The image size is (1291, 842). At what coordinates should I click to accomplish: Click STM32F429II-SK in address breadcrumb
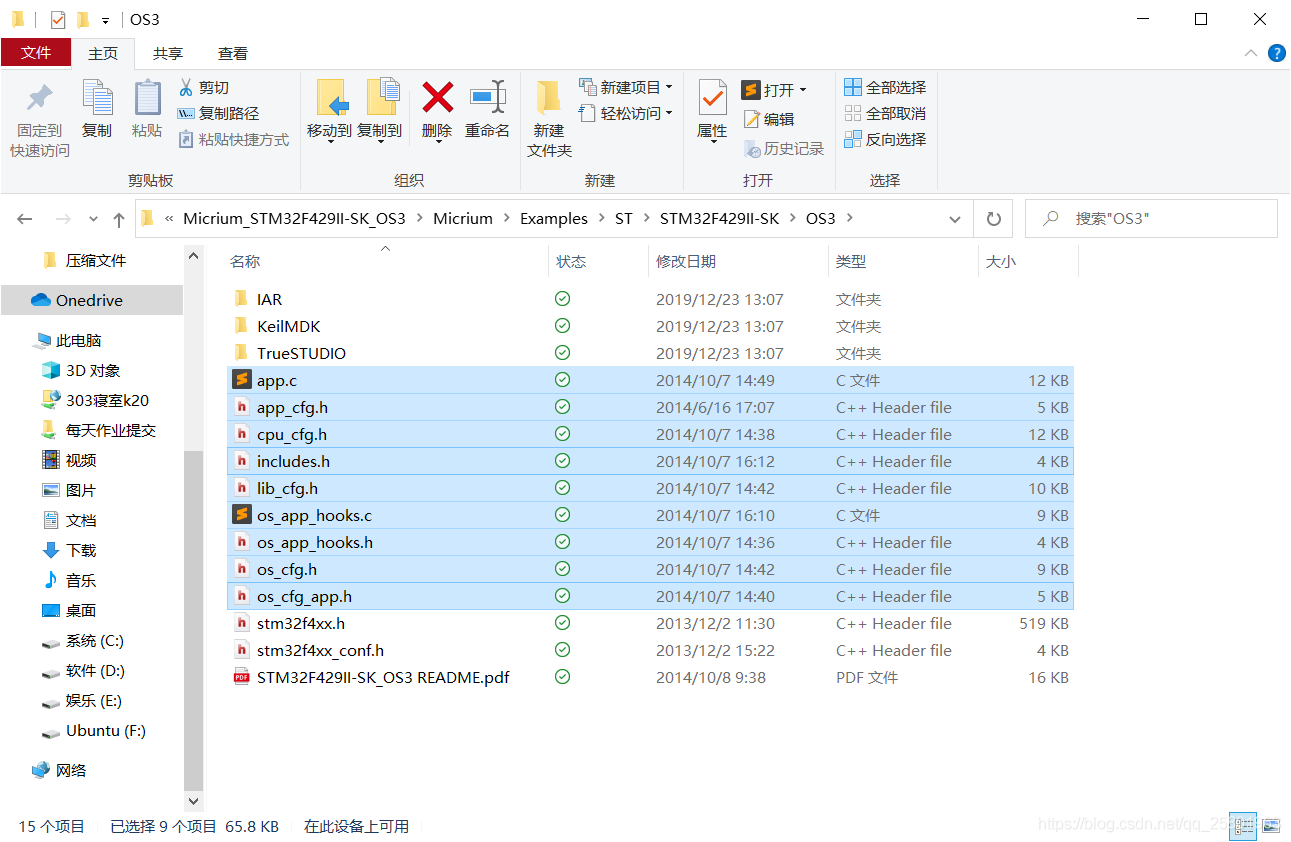[x=719, y=219]
